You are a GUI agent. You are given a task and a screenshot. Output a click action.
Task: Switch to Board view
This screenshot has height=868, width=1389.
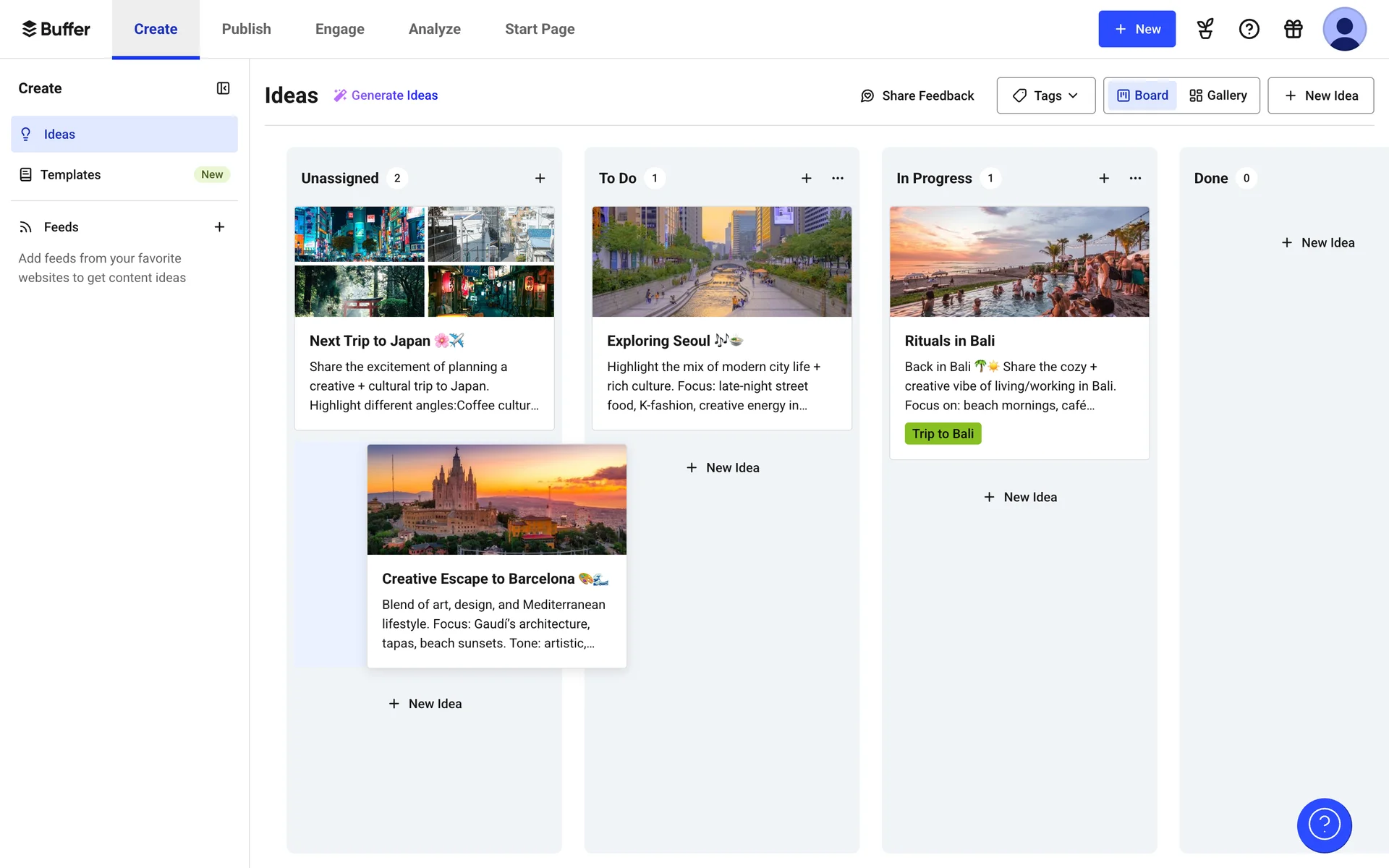pyautogui.click(x=1142, y=95)
